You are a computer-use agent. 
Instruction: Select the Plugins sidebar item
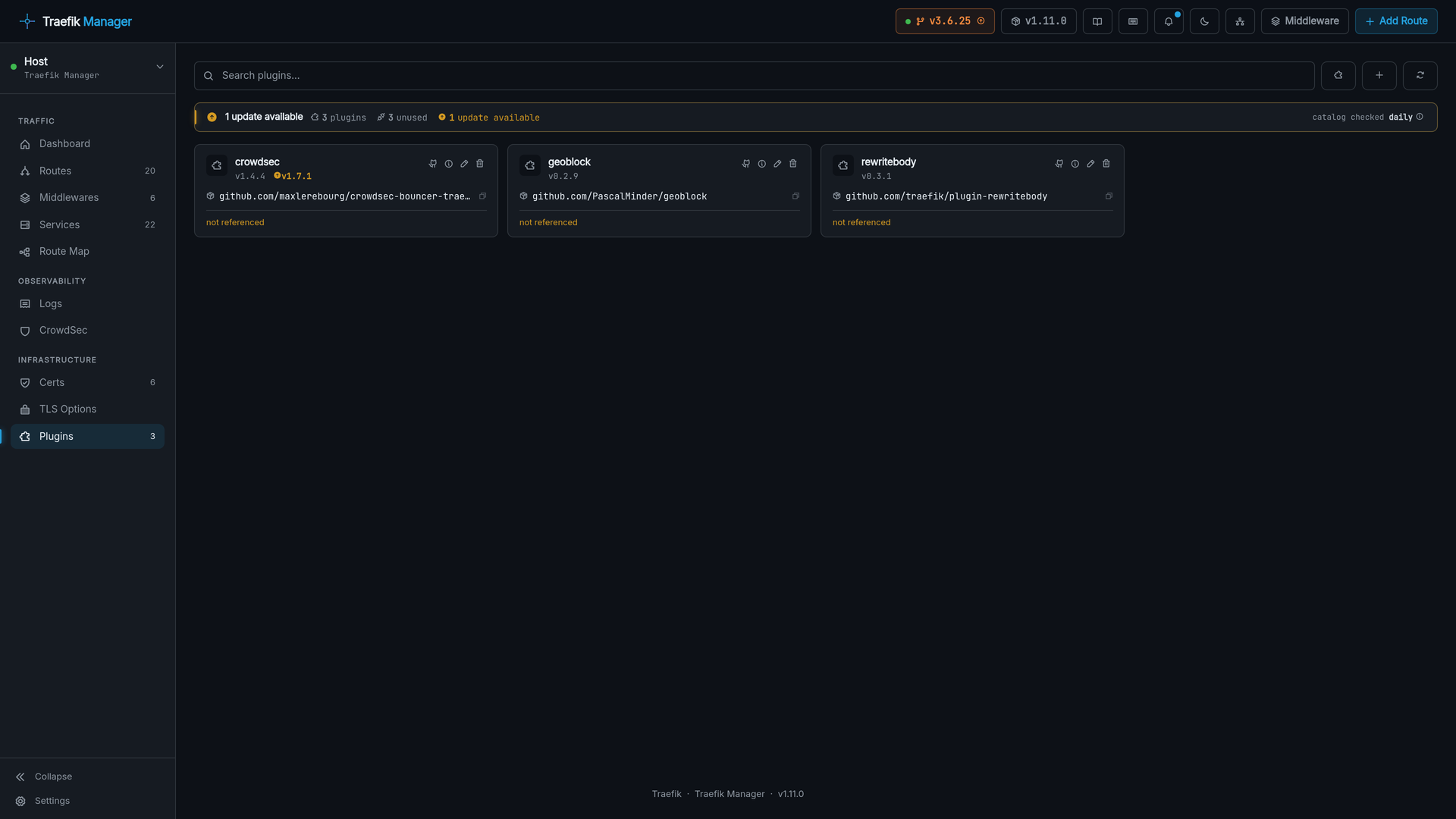(x=87, y=437)
